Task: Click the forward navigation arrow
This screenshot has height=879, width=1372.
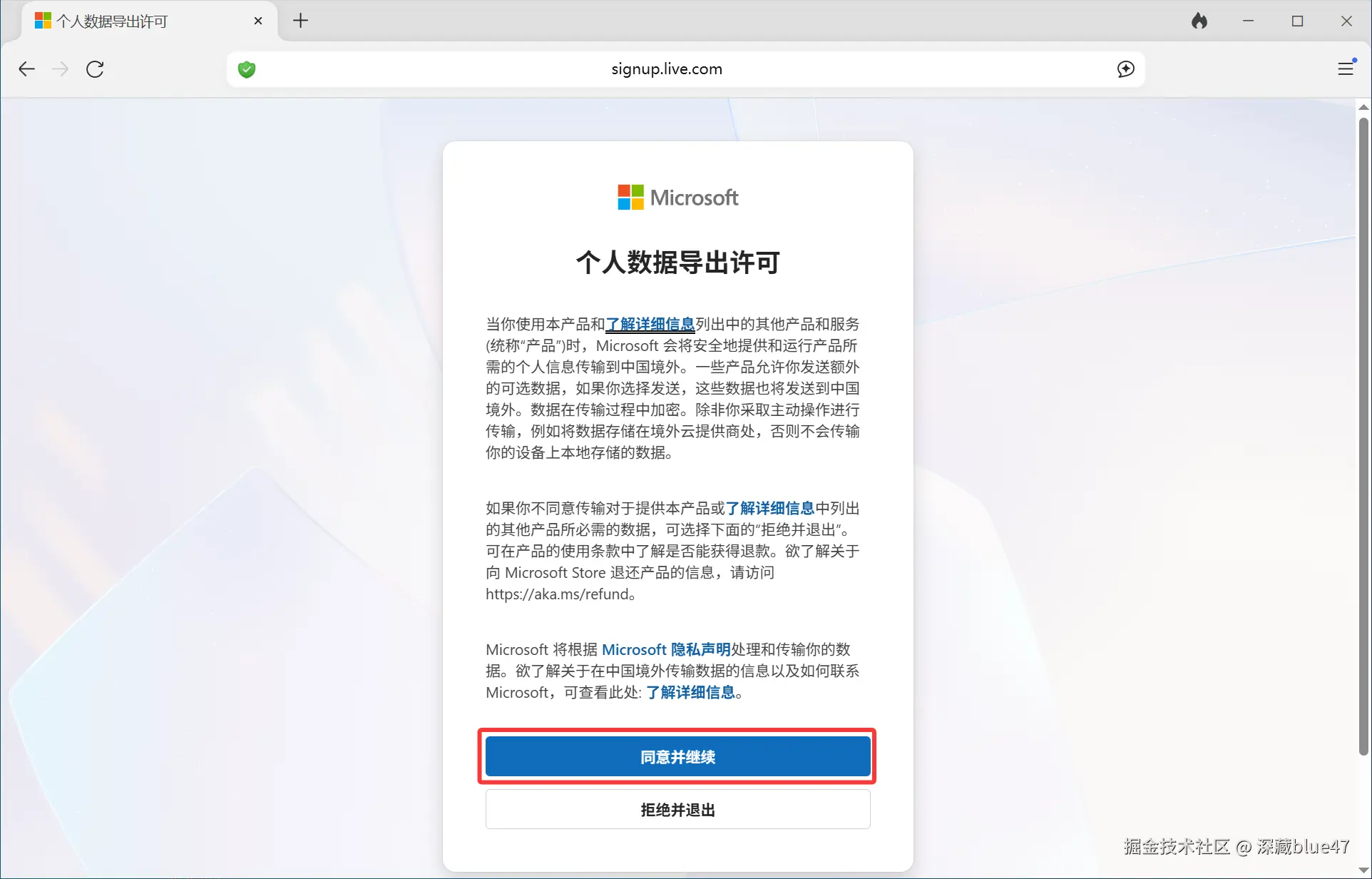Action: (61, 69)
